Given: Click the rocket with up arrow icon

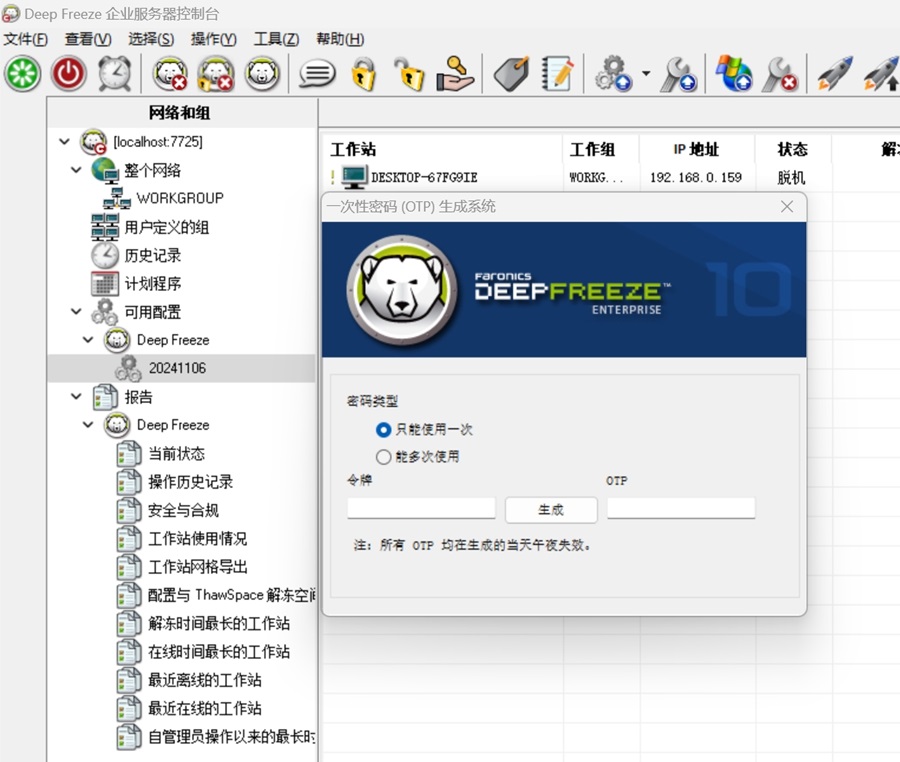Looking at the screenshot, I should (x=882, y=74).
